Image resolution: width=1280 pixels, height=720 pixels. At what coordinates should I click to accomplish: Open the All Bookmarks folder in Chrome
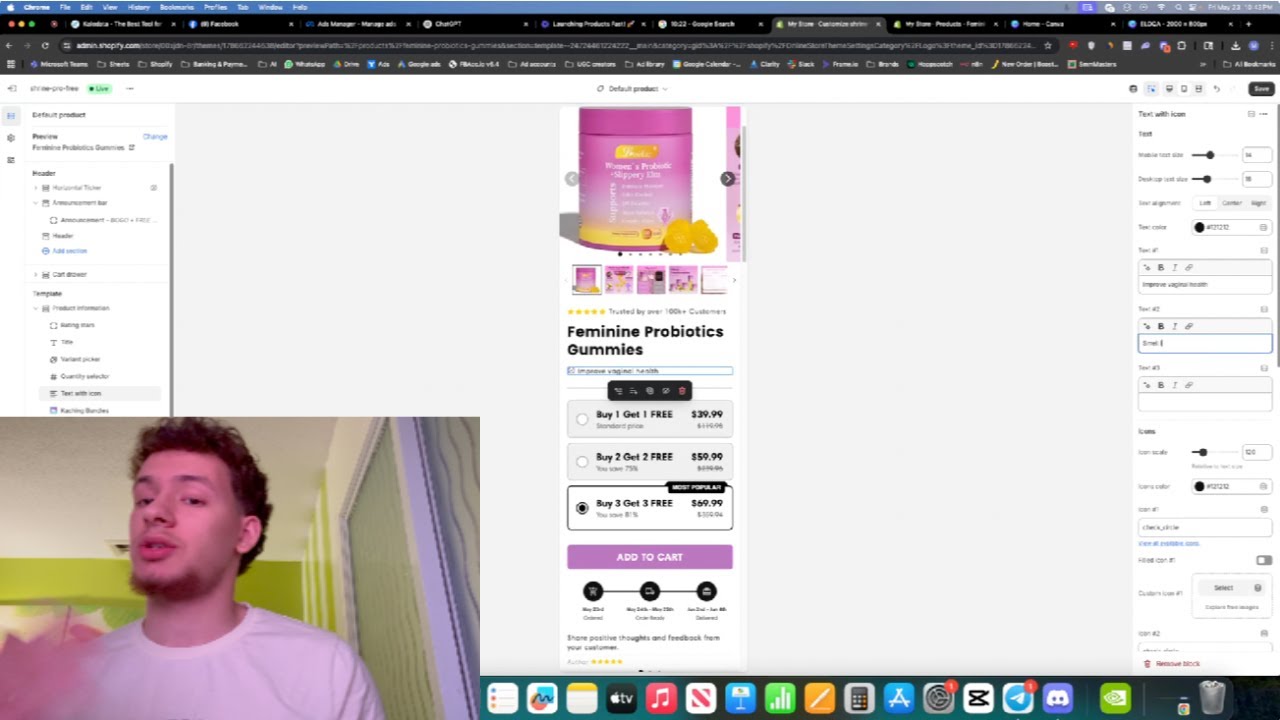1250,64
